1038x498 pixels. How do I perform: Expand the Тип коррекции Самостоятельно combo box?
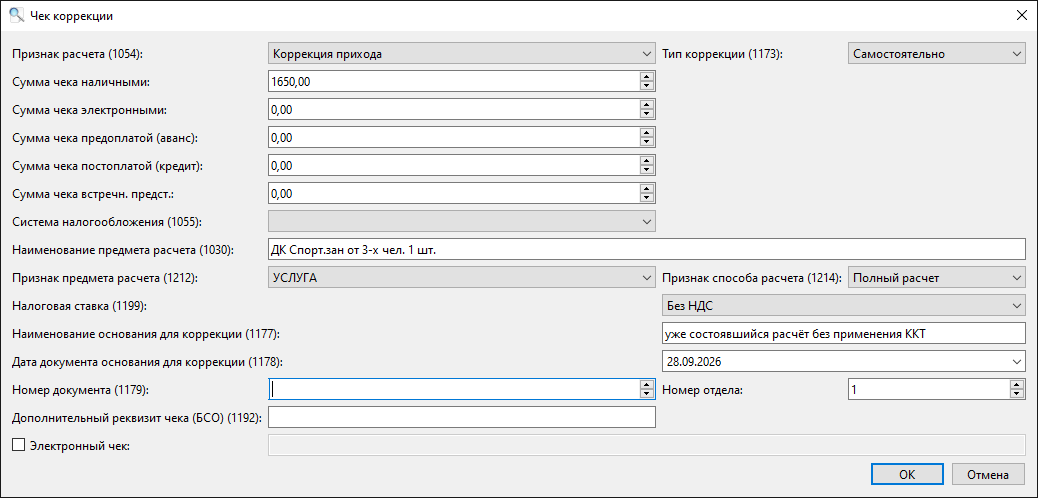point(936,54)
